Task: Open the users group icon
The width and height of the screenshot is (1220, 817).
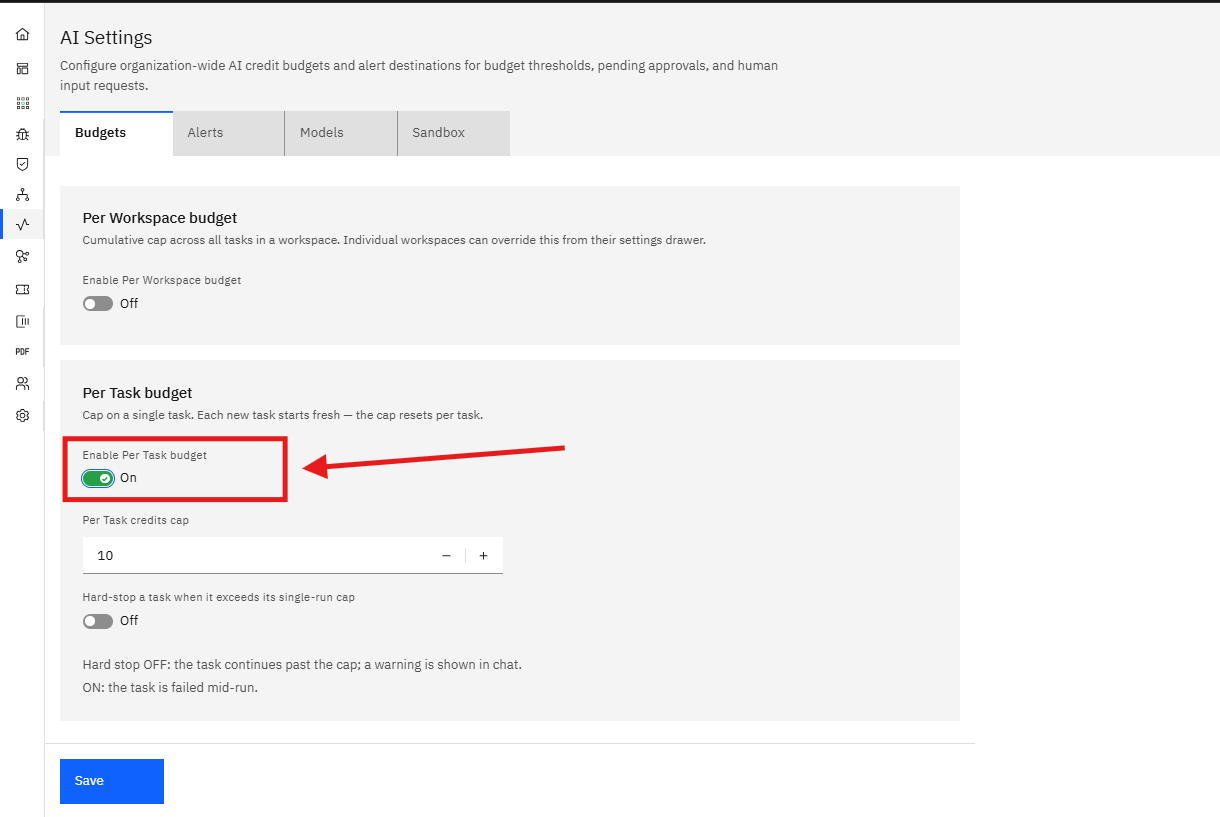Action: 22,383
